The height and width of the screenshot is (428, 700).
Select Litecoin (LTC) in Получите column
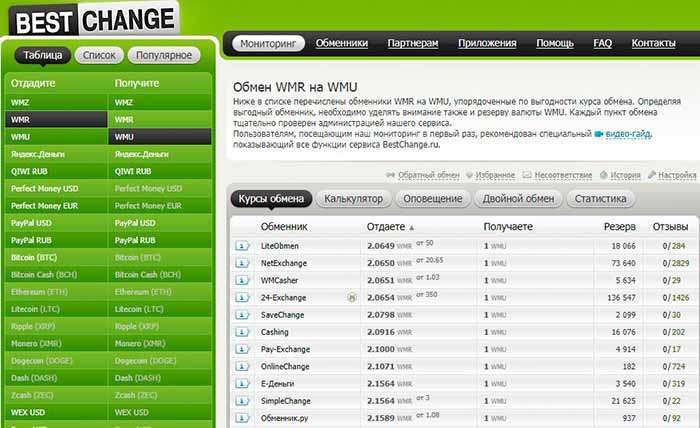tap(160, 309)
